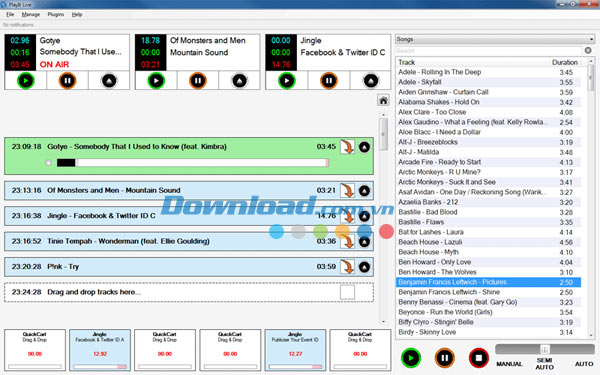Image resolution: width=600 pixels, height=375 pixels.
Task: Click orange arrow on Tinie Tempah row
Action: click(347, 241)
